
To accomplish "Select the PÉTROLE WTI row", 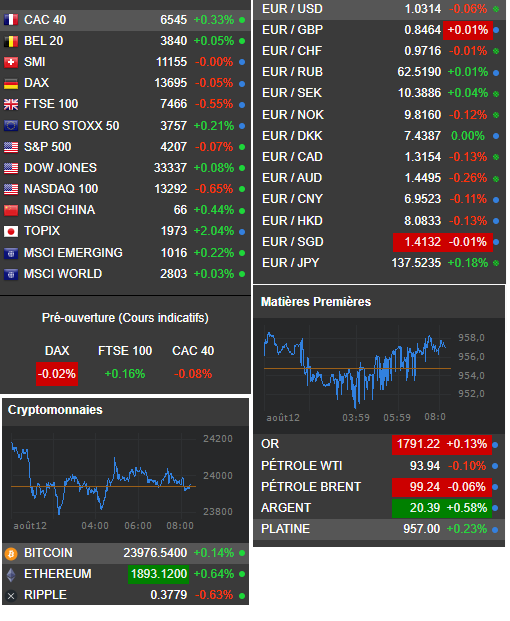I will pos(379,466).
